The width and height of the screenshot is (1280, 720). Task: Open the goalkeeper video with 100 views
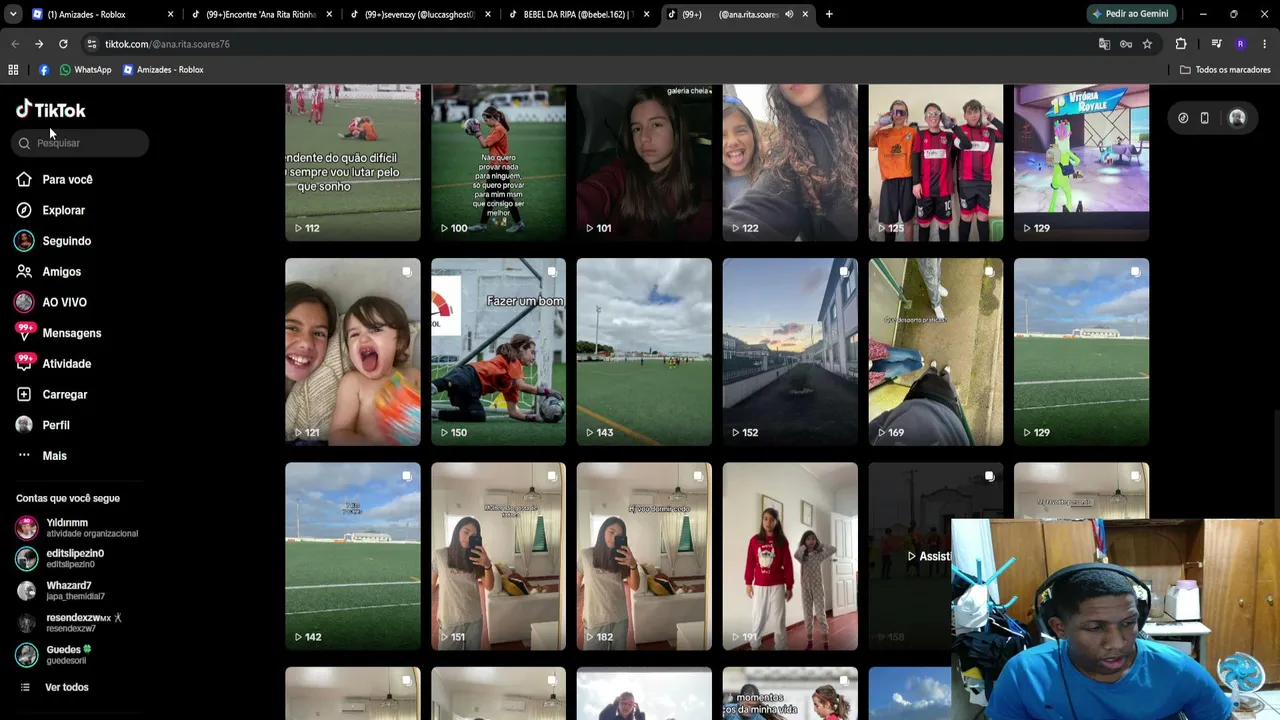498,162
